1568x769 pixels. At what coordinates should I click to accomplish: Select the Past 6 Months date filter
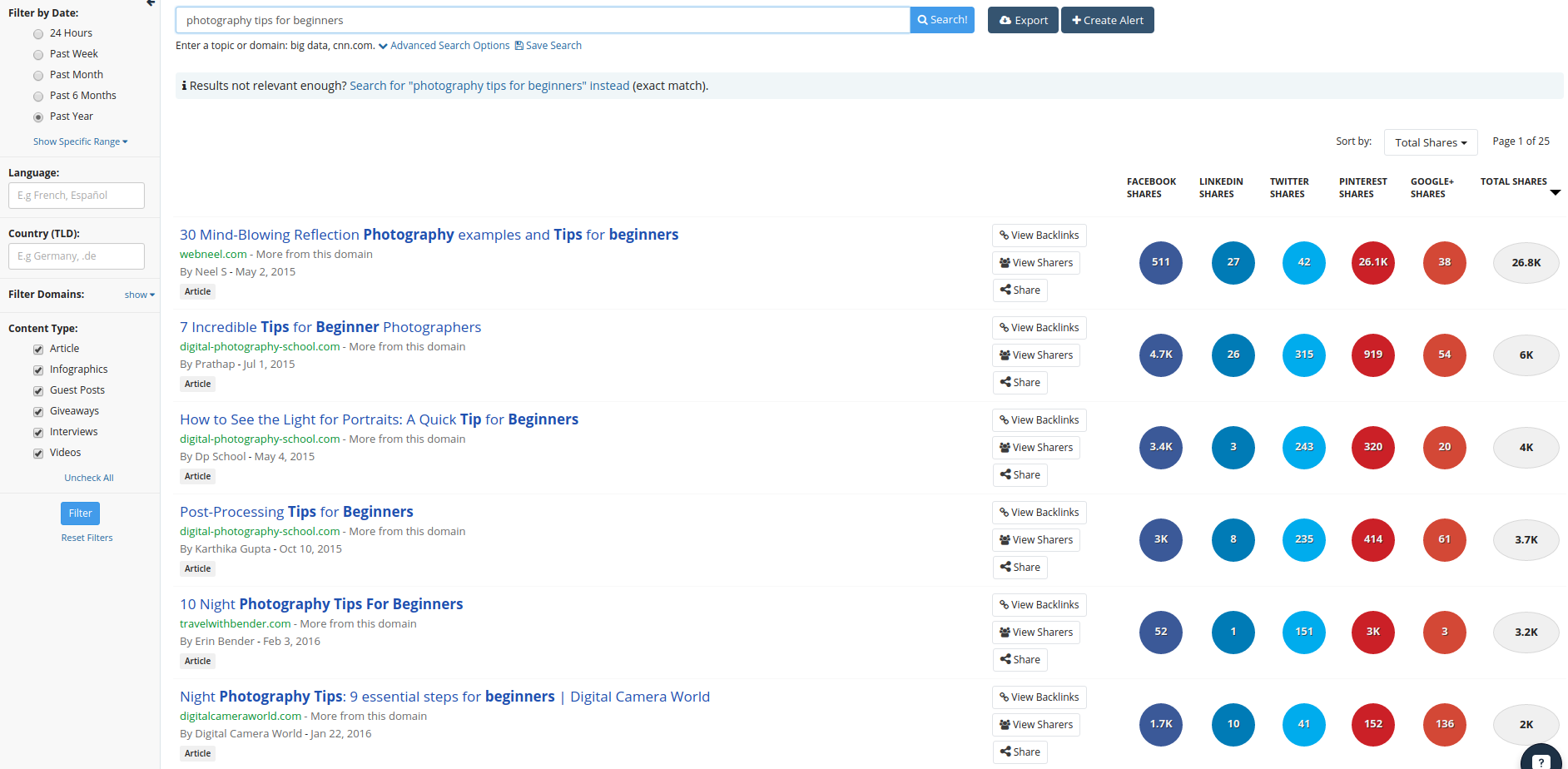pos(38,97)
